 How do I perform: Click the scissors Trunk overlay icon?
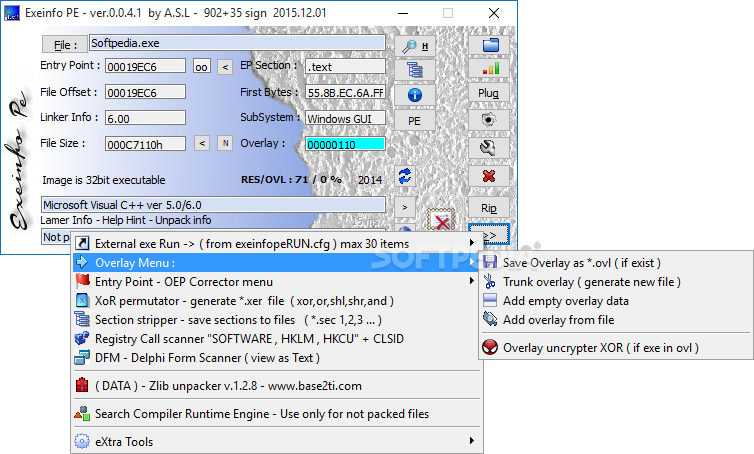[490, 281]
